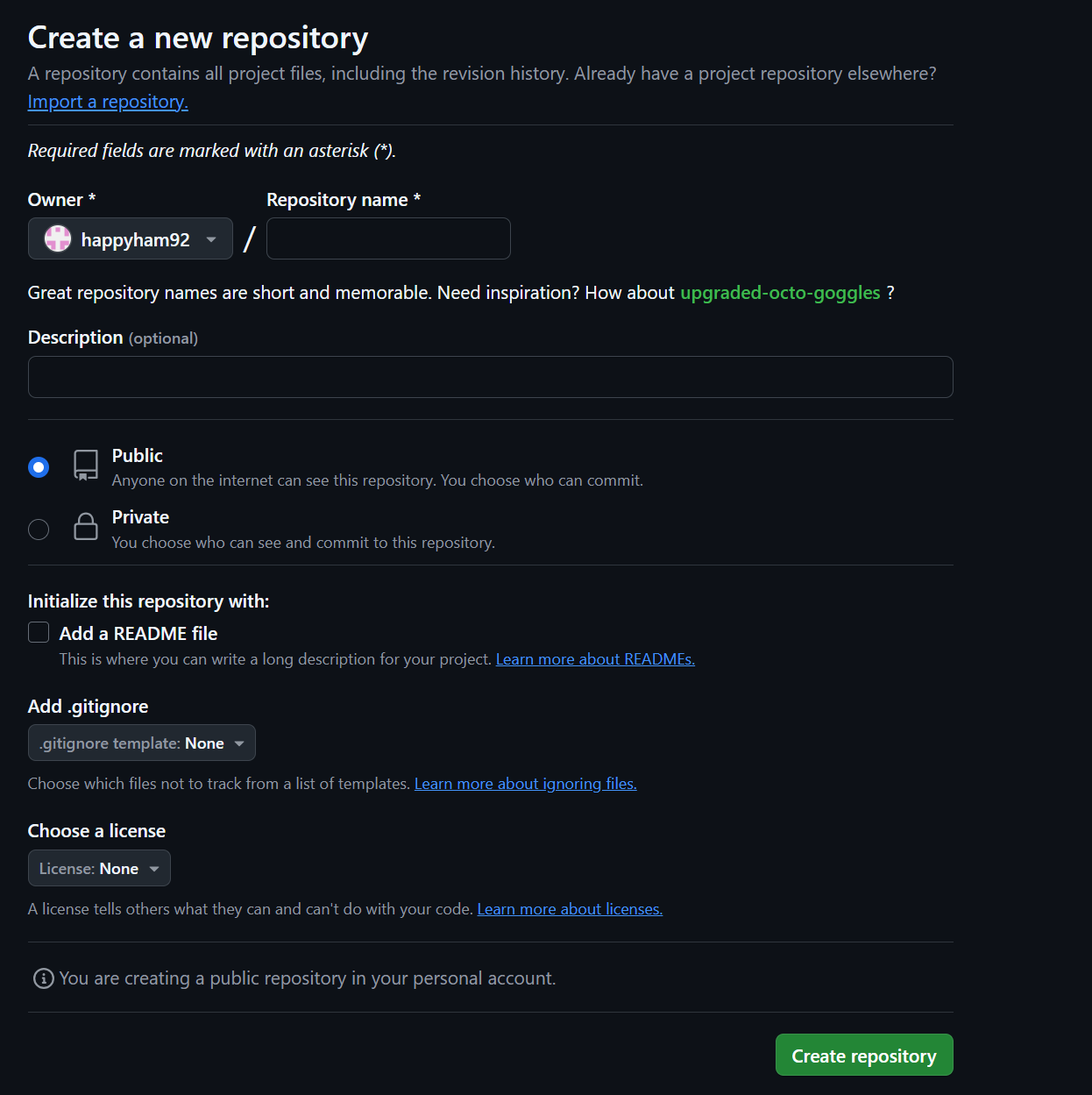This screenshot has width=1092, height=1095.
Task: Follow the Import a repository link
Action: [x=108, y=102]
